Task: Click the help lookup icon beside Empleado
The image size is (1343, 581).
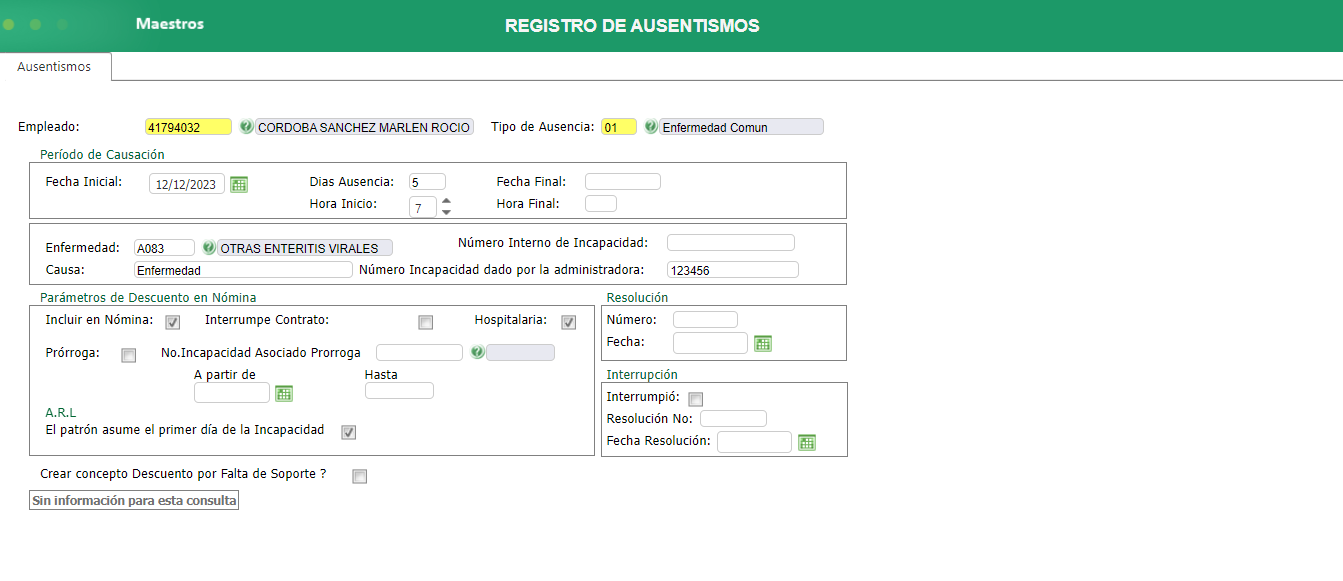Action: (x=246, y=126)
